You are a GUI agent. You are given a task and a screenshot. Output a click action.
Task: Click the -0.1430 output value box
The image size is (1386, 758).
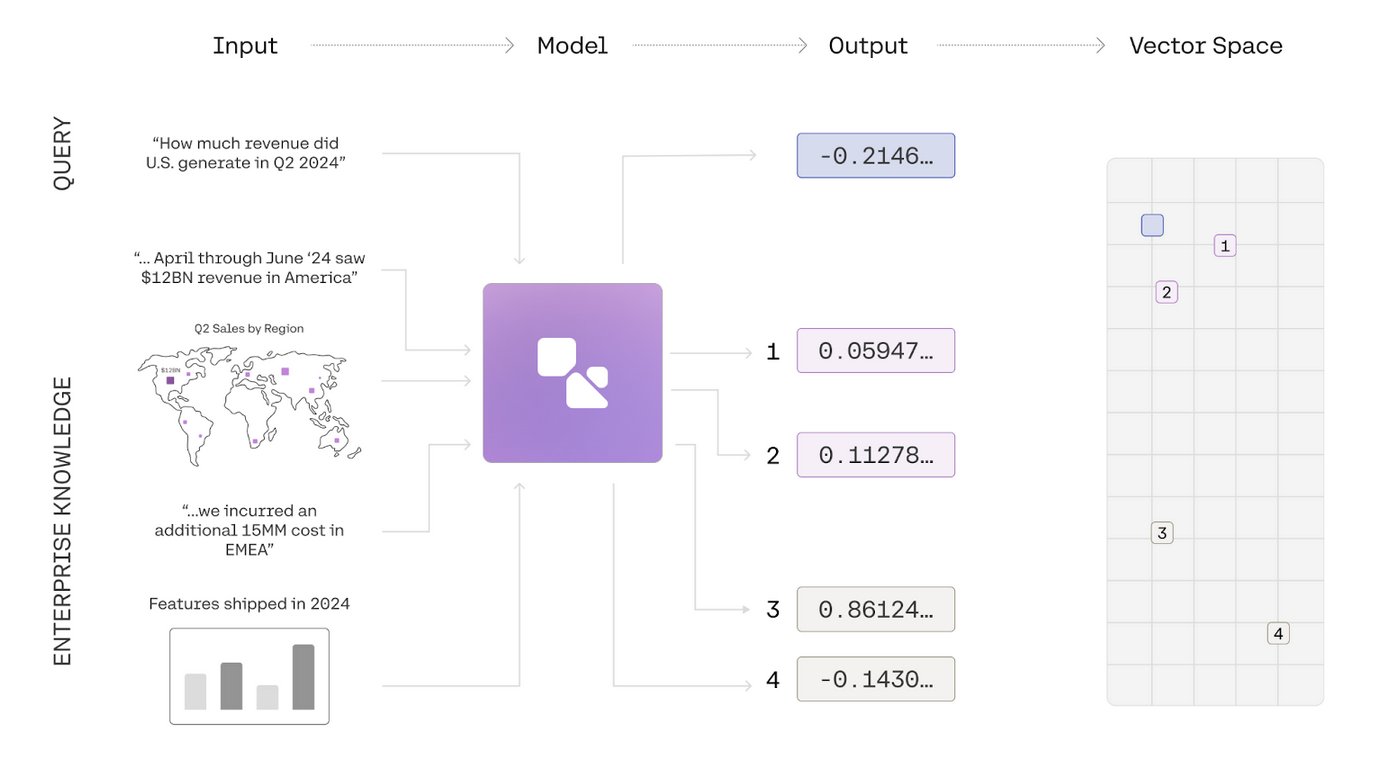point(875,679)
